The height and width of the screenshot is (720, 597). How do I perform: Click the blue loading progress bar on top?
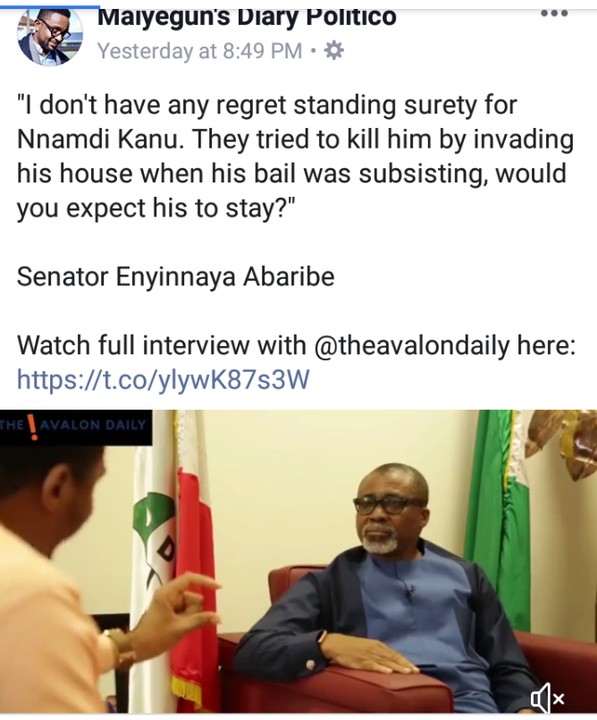click(50, 6)
